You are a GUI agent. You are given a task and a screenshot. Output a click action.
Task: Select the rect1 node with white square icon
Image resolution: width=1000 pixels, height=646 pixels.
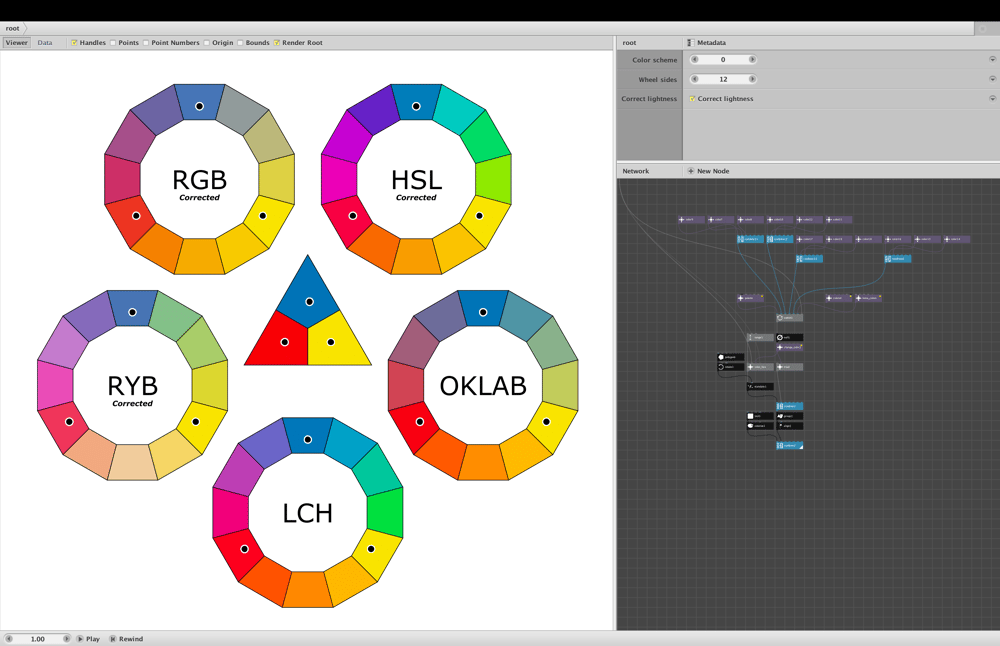[760, 416]
